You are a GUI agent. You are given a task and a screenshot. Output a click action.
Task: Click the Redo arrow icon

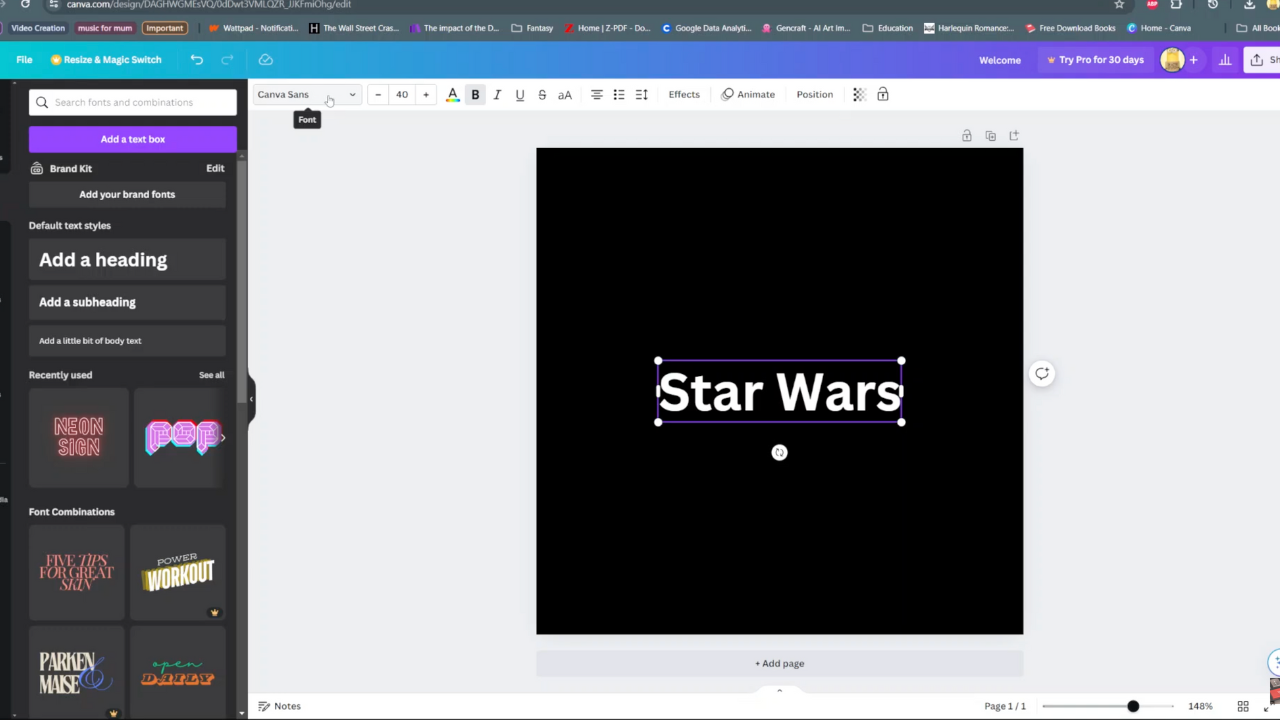pos(227,60)
